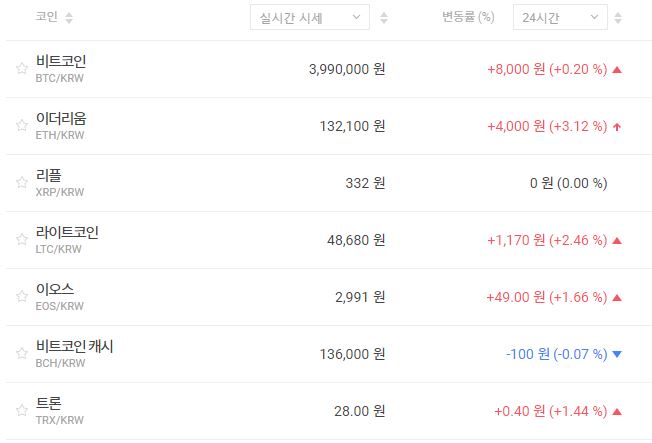Open the 24시간 period dropdown
Viewport: 652px width, 443px height.
(559, 17)
